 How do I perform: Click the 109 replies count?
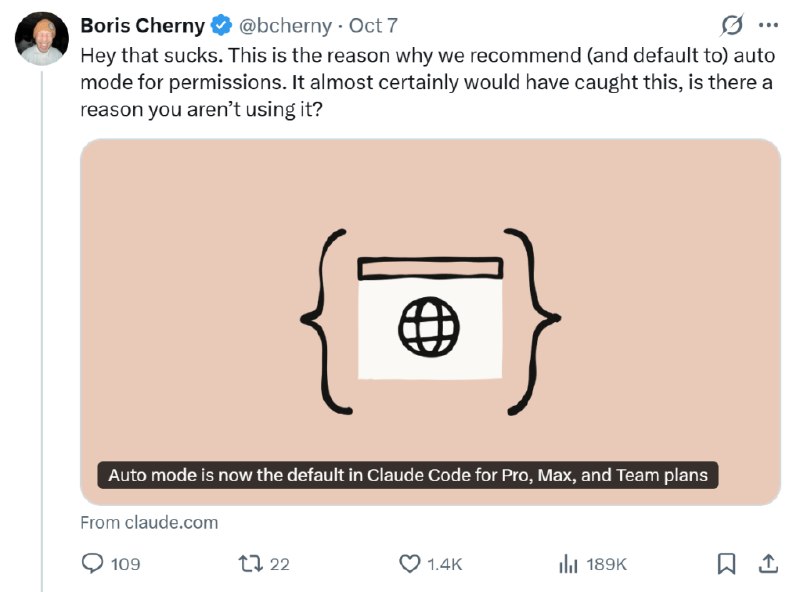pyautogui.click(x=126, y=564)
